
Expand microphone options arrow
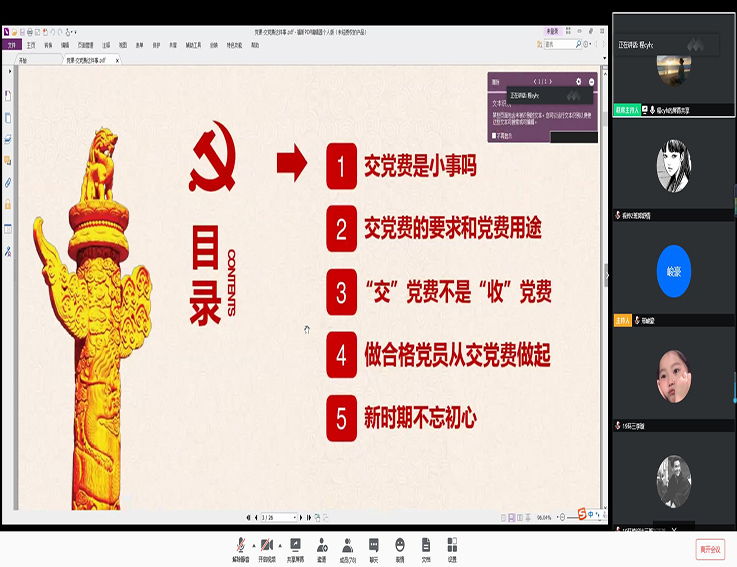[254, 546]
